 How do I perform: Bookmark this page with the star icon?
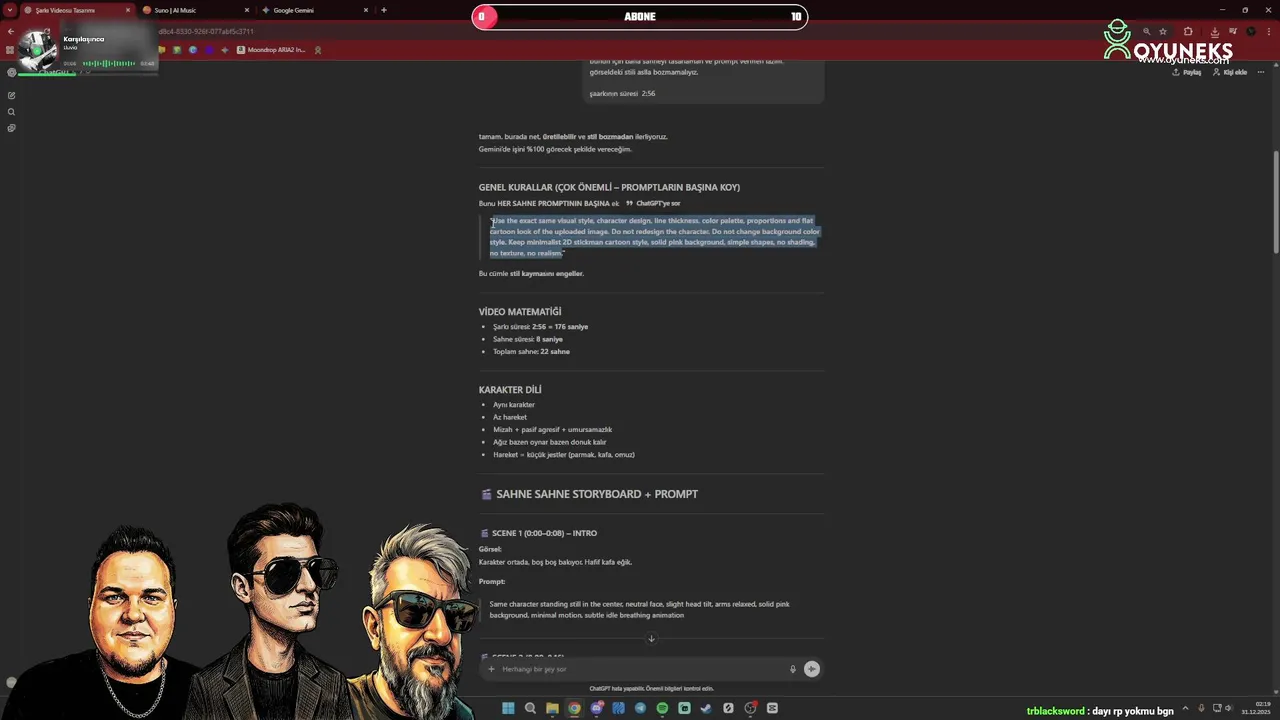pos(1163,32)
